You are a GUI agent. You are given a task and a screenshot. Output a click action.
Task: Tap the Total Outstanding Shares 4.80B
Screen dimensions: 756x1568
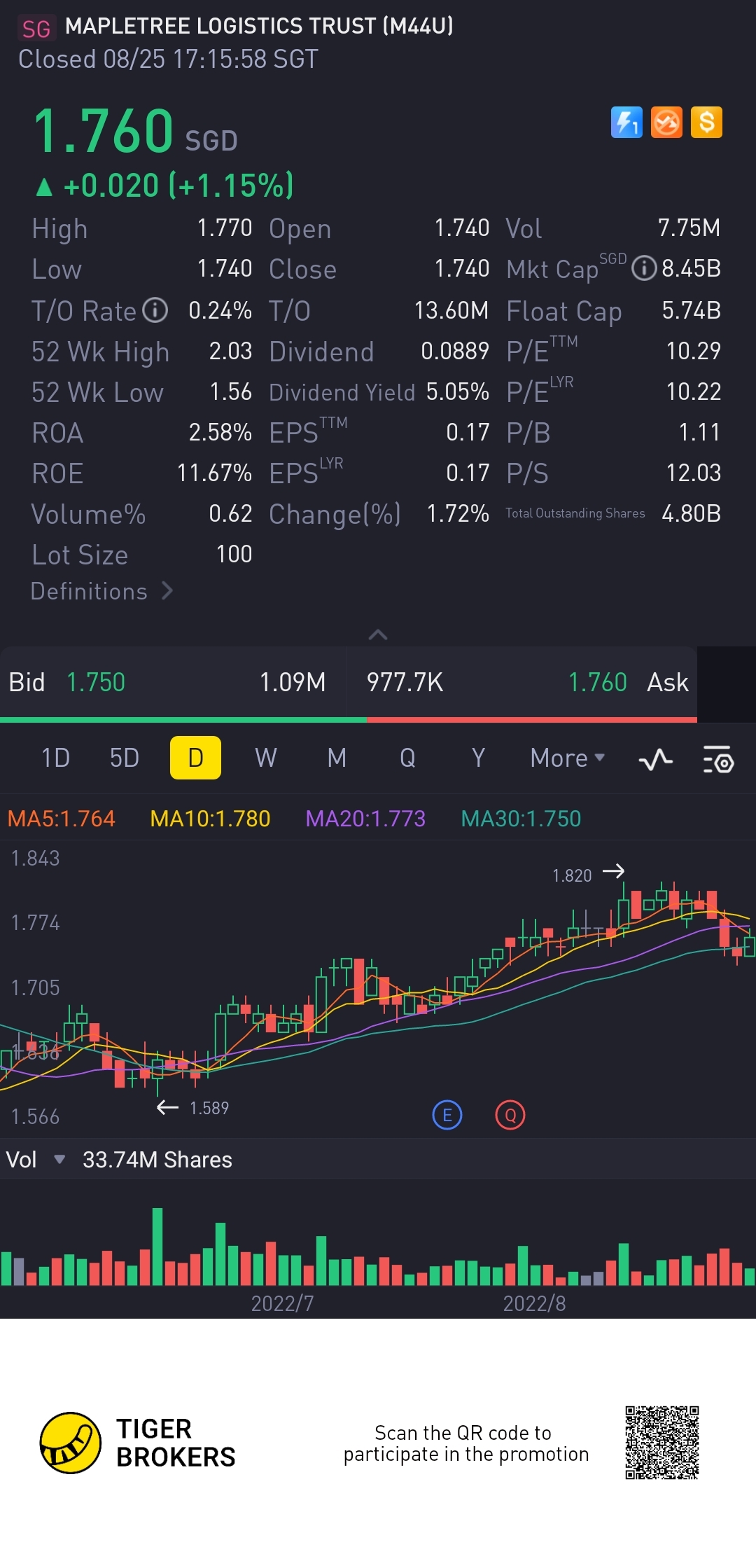point(691,513)
